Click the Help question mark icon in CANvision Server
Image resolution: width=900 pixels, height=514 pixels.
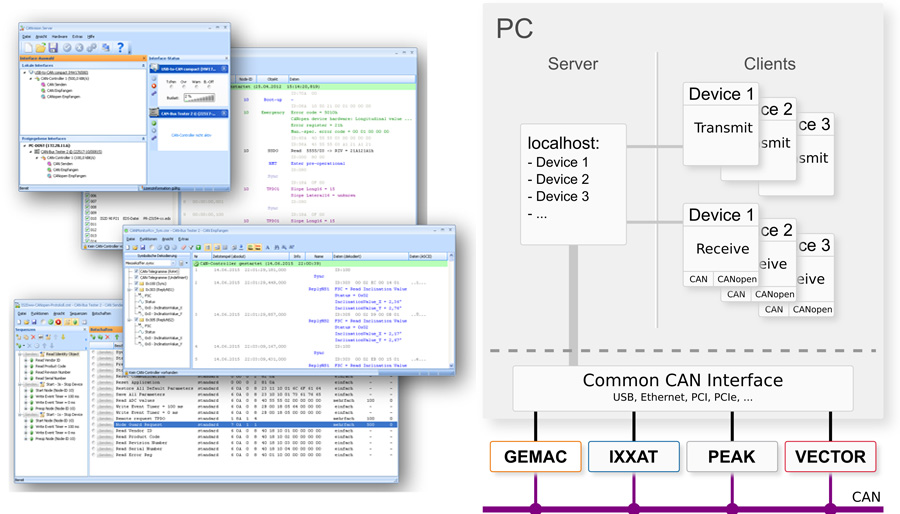pos(120,47)
